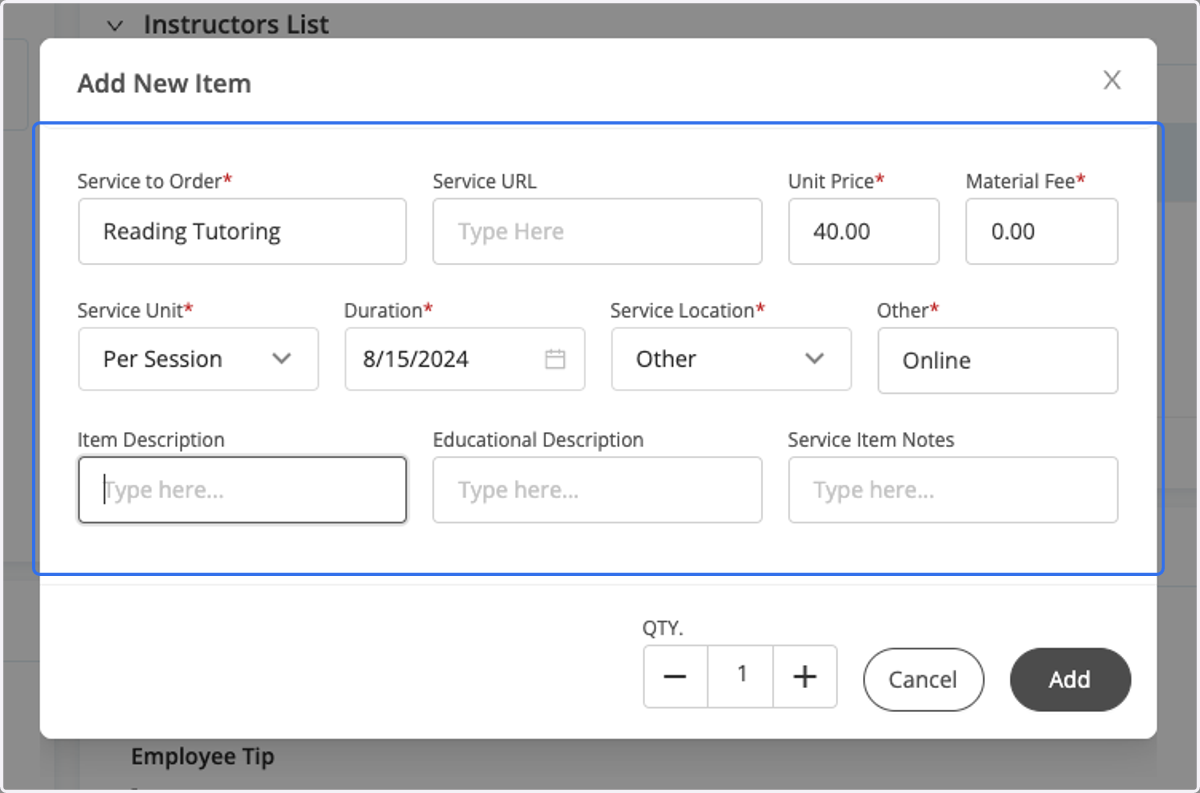
Task: Click the Service Unit label
Action: 135,311
